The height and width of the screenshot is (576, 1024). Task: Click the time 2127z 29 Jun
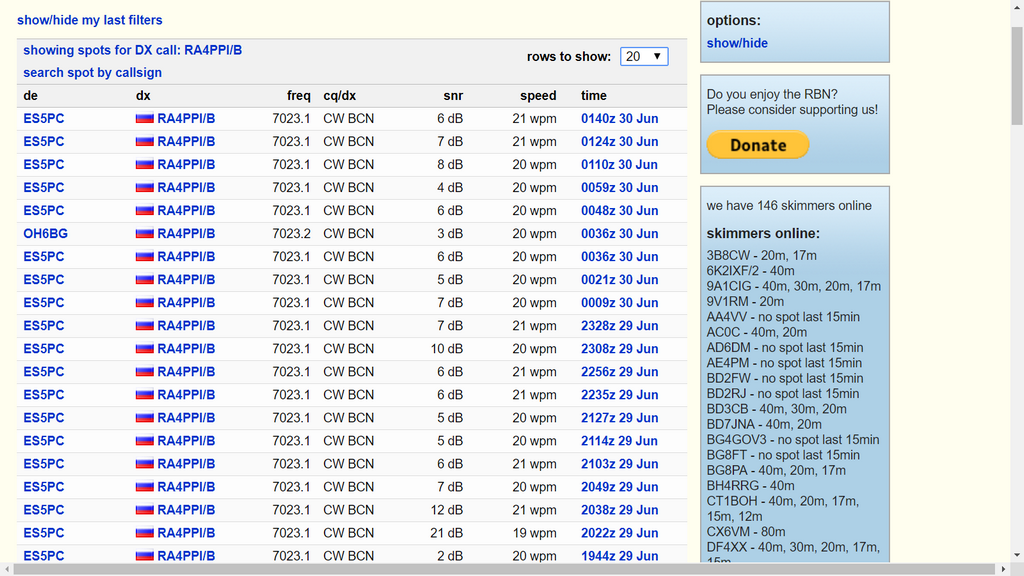tap(620, 417)
